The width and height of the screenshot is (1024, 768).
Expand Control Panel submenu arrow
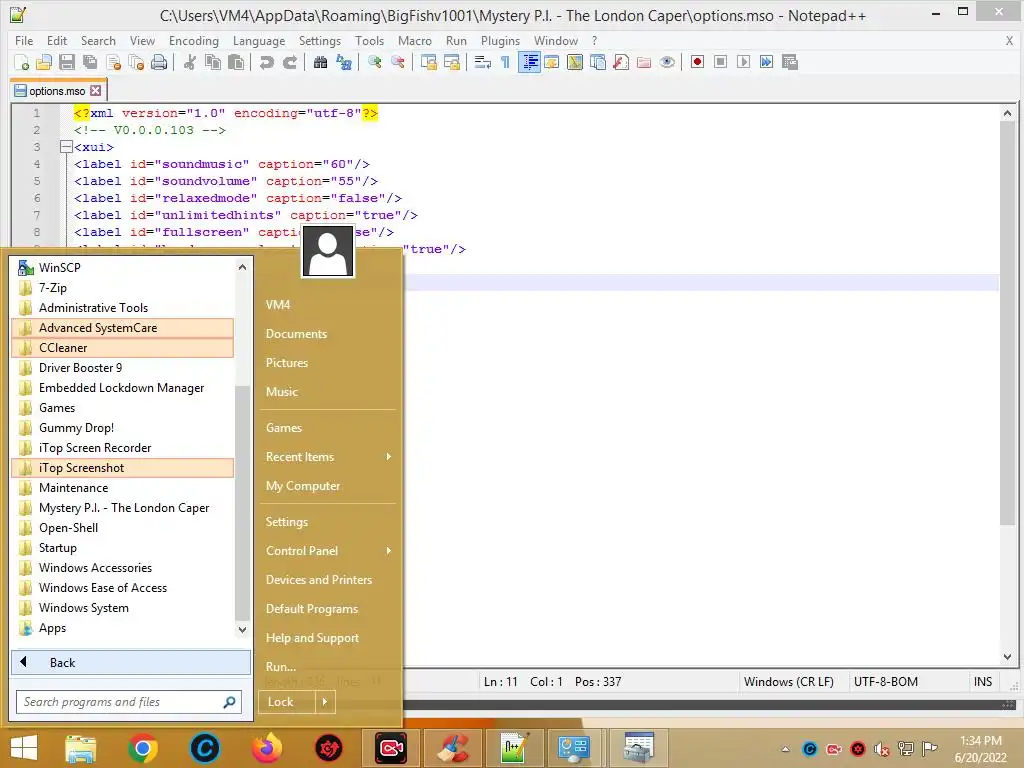coord(389,551)
